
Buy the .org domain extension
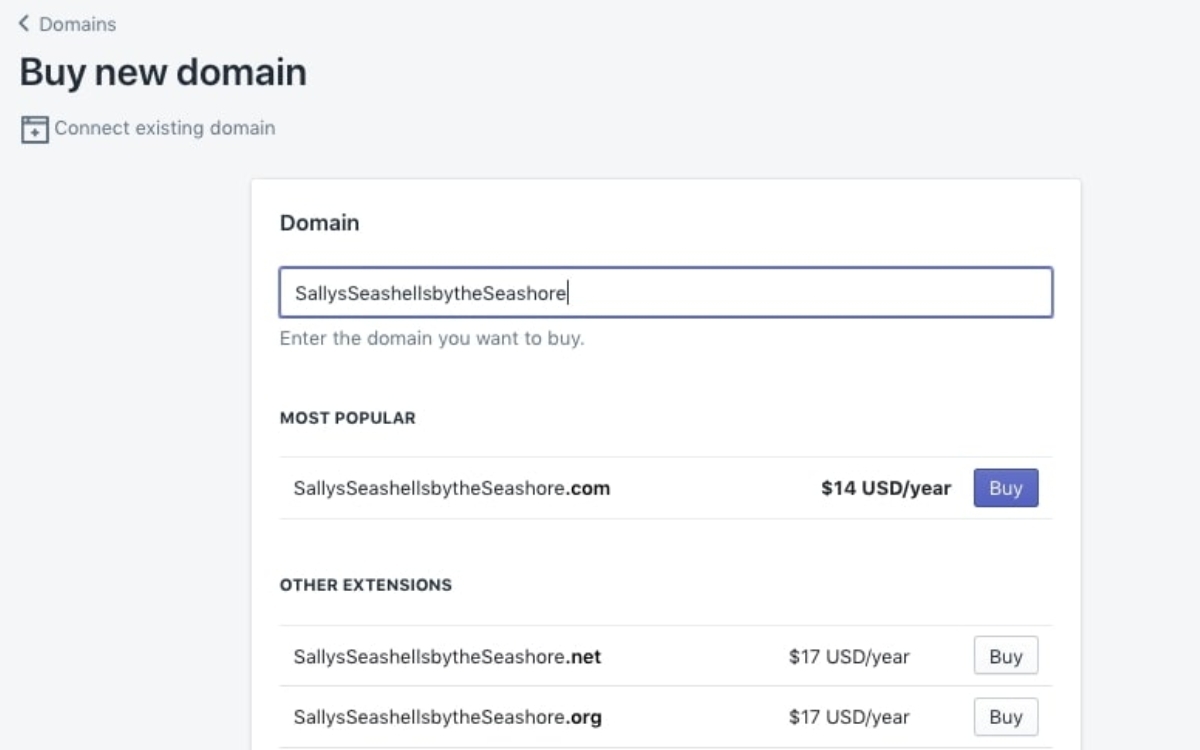coord(1006,717)
